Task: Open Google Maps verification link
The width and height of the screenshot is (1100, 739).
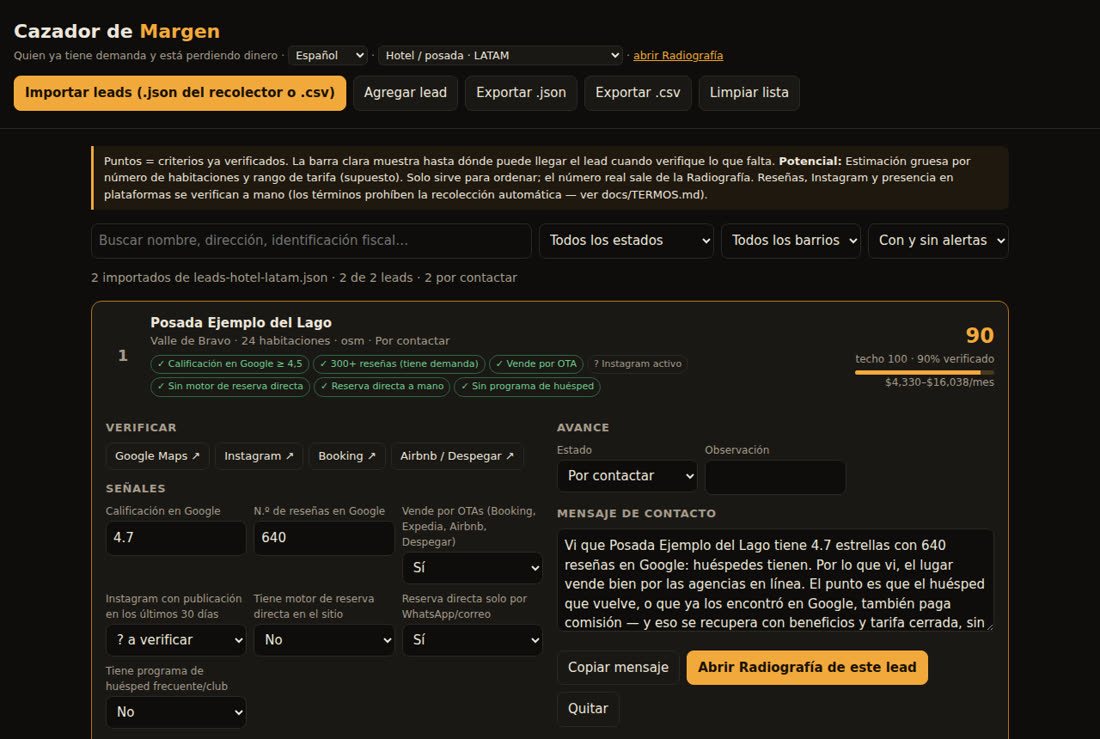Action: [157, 456]
